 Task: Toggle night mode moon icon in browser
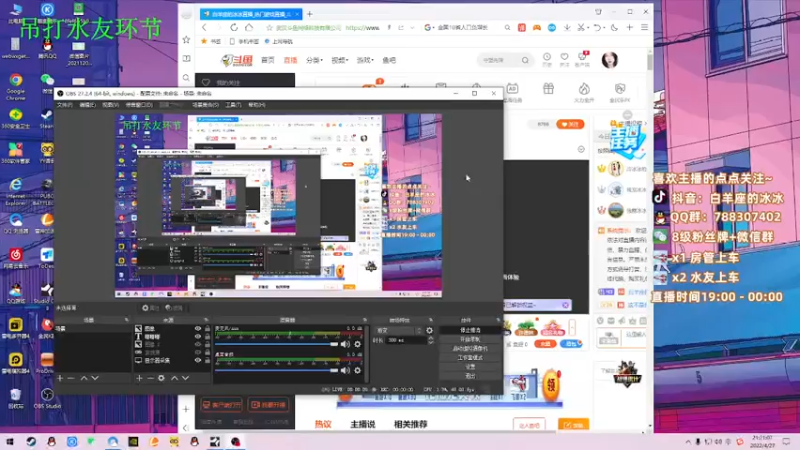point(614,28)
